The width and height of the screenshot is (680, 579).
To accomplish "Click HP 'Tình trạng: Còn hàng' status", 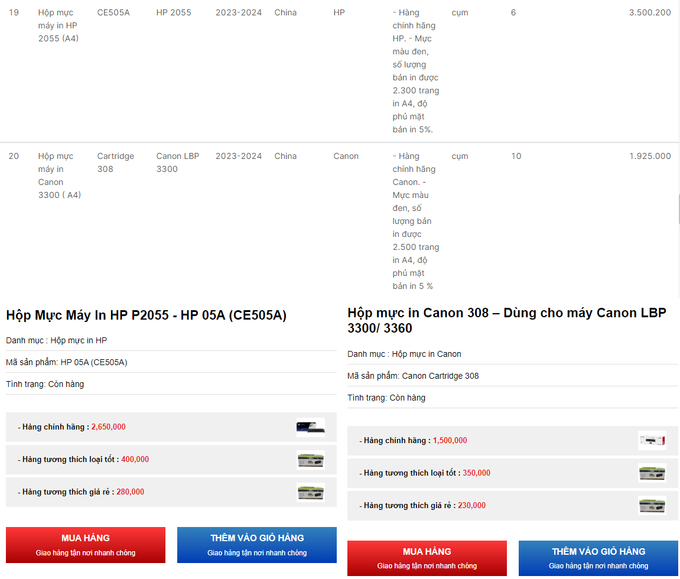I will [x=45, y=384].
